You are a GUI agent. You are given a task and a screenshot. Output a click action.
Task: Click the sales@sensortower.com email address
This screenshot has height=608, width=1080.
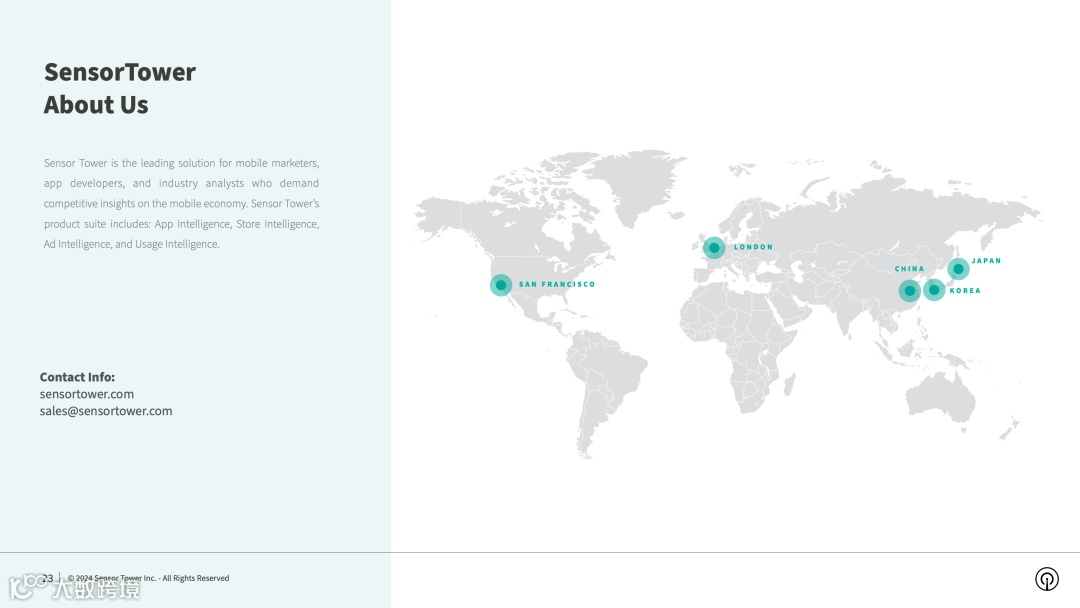click(106, 411)
